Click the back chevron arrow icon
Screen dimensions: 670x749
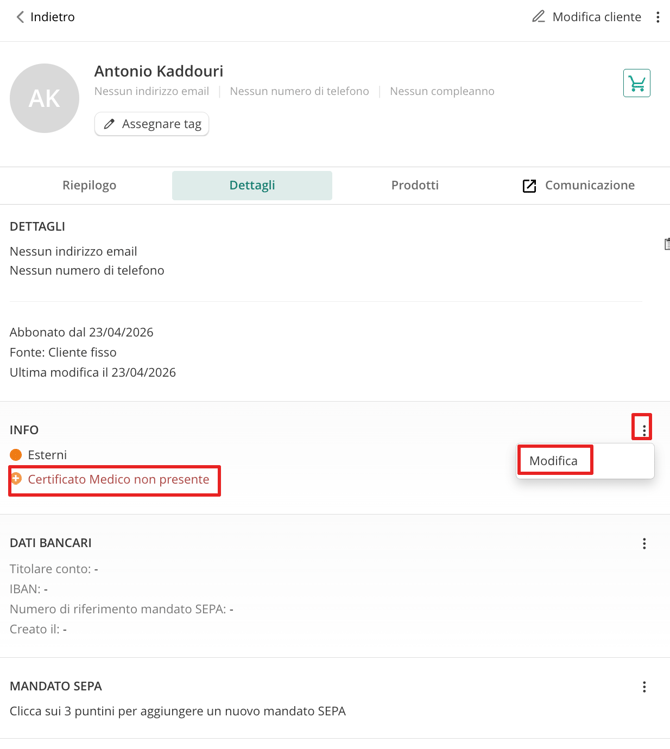(20, 17)
